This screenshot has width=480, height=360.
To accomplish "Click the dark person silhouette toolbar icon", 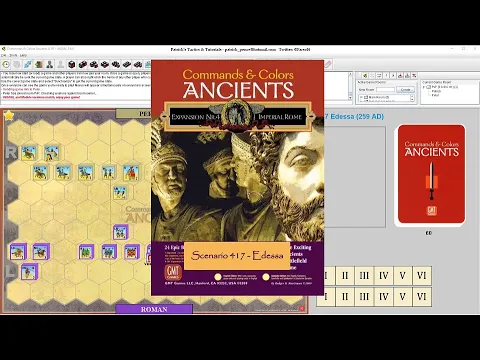I will point(50,64).
